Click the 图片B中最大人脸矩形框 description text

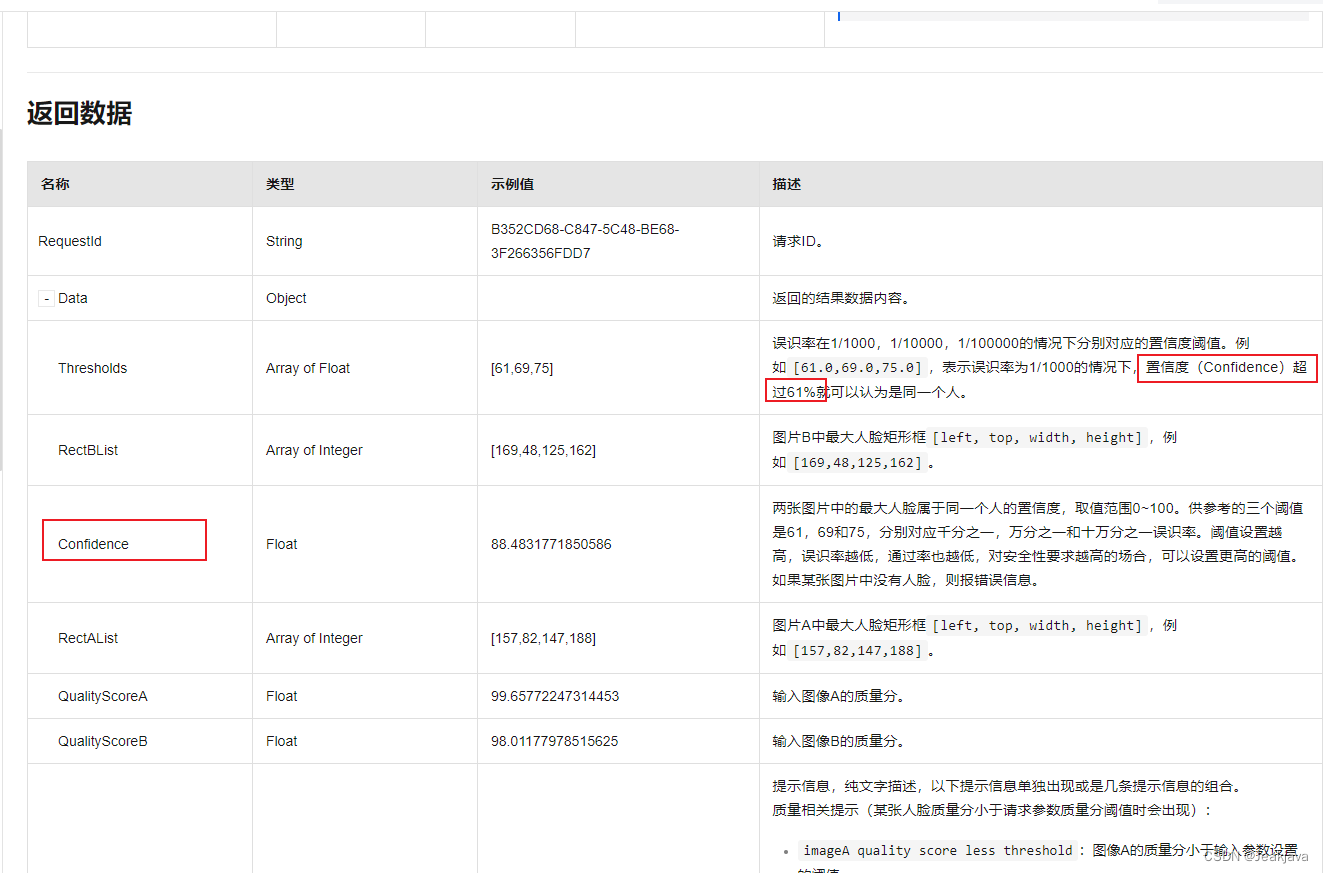pyautogui.click(x=851, y=437)
